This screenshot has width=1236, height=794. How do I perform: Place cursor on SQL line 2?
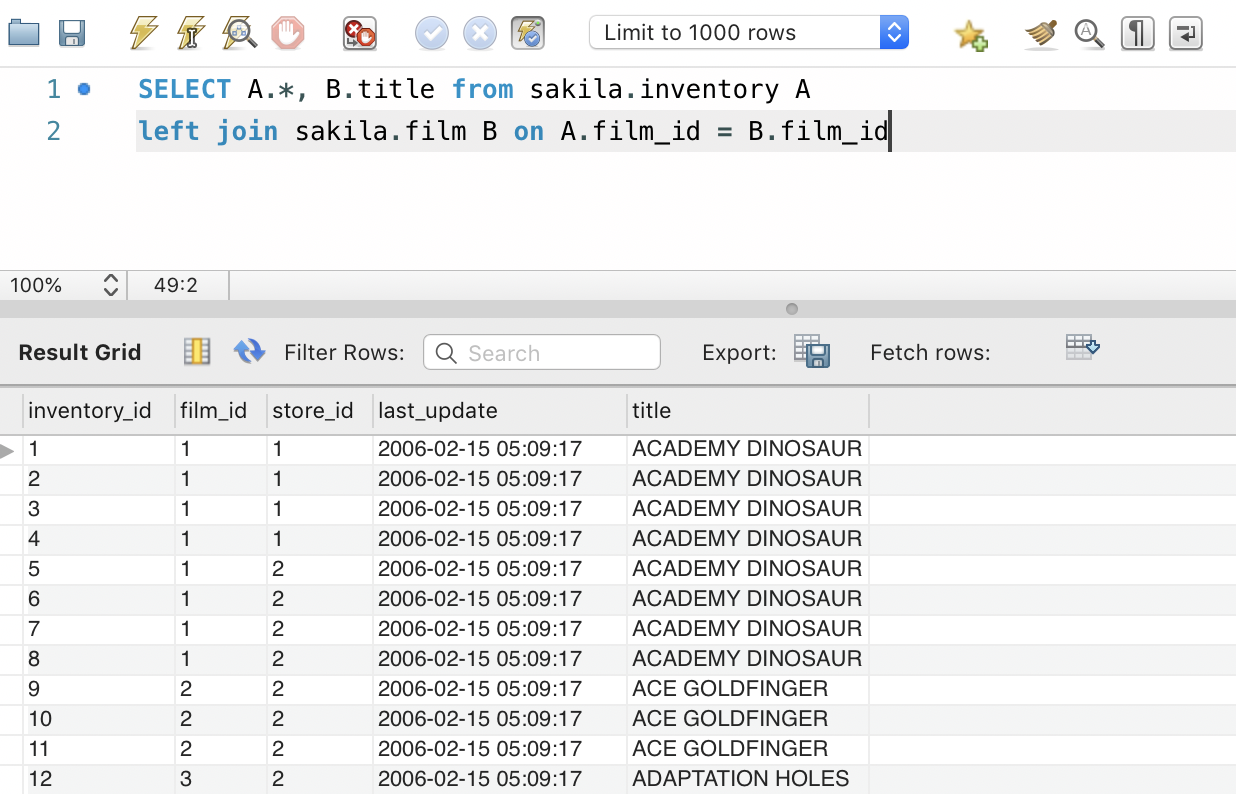[686, 131]
